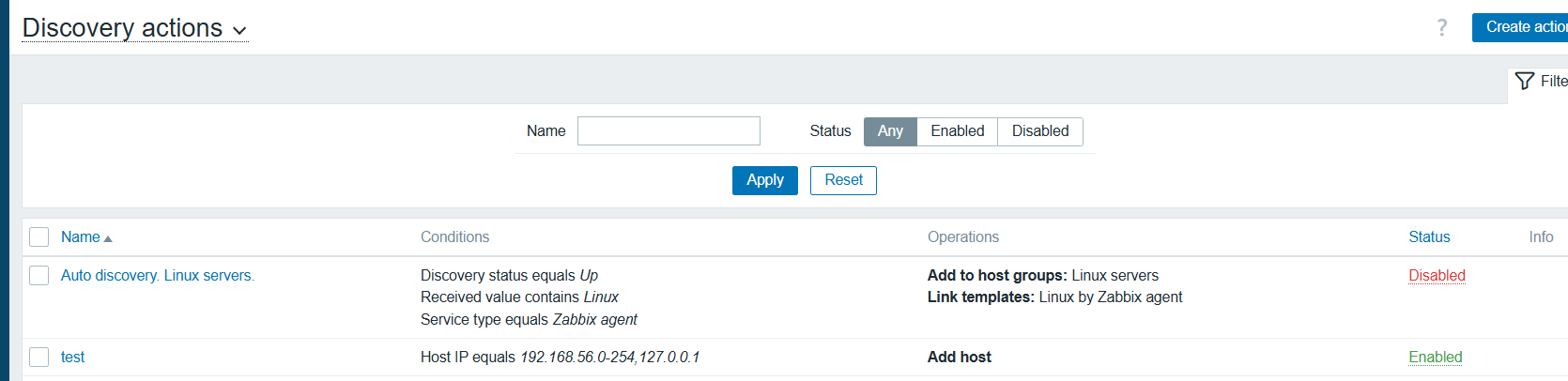Open Auto discovery. Linux servers action
Viewport: 1568px width, 381px height.
pos(157,276)
